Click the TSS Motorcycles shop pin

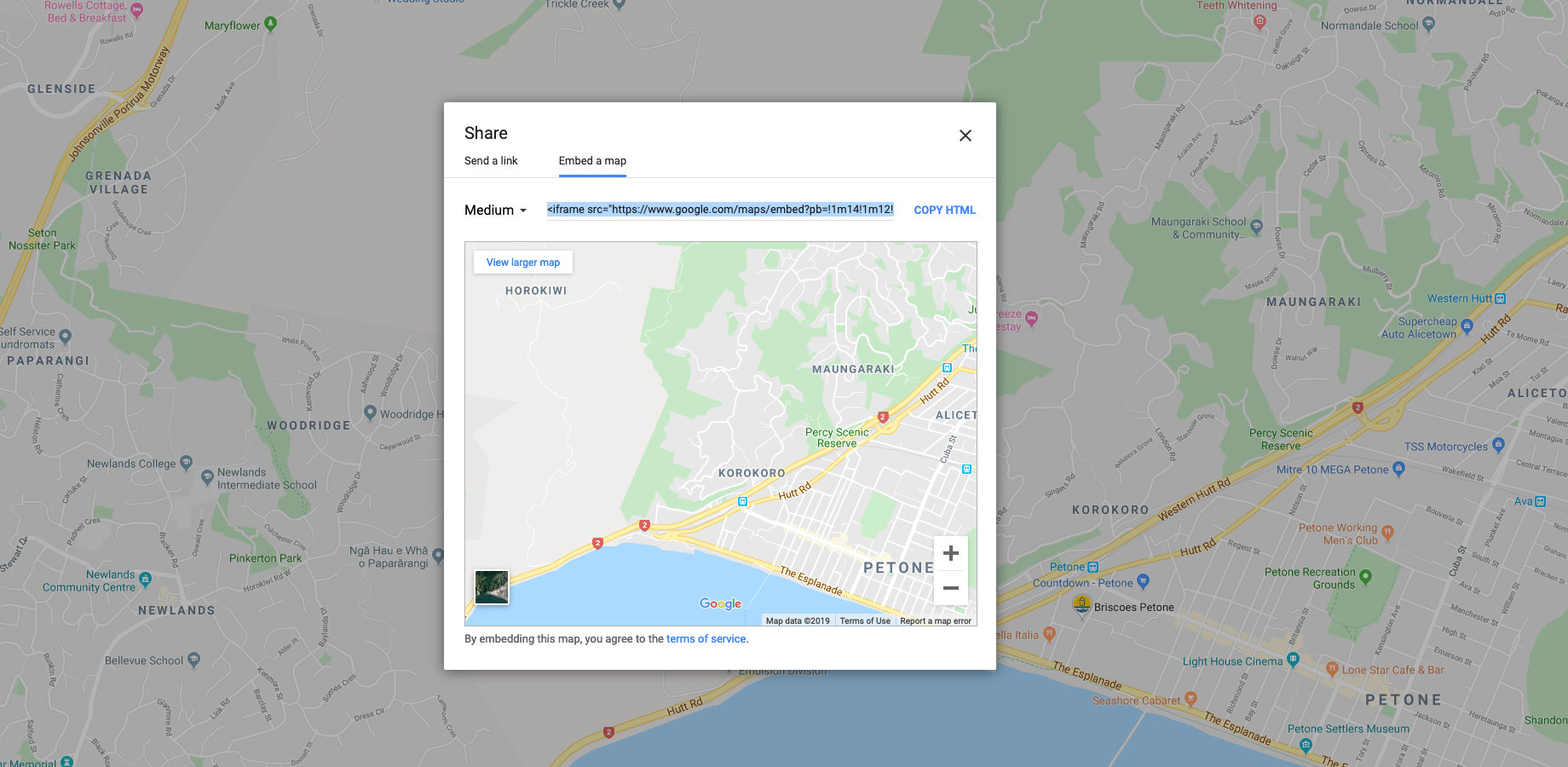click(x=1499, y=445)
